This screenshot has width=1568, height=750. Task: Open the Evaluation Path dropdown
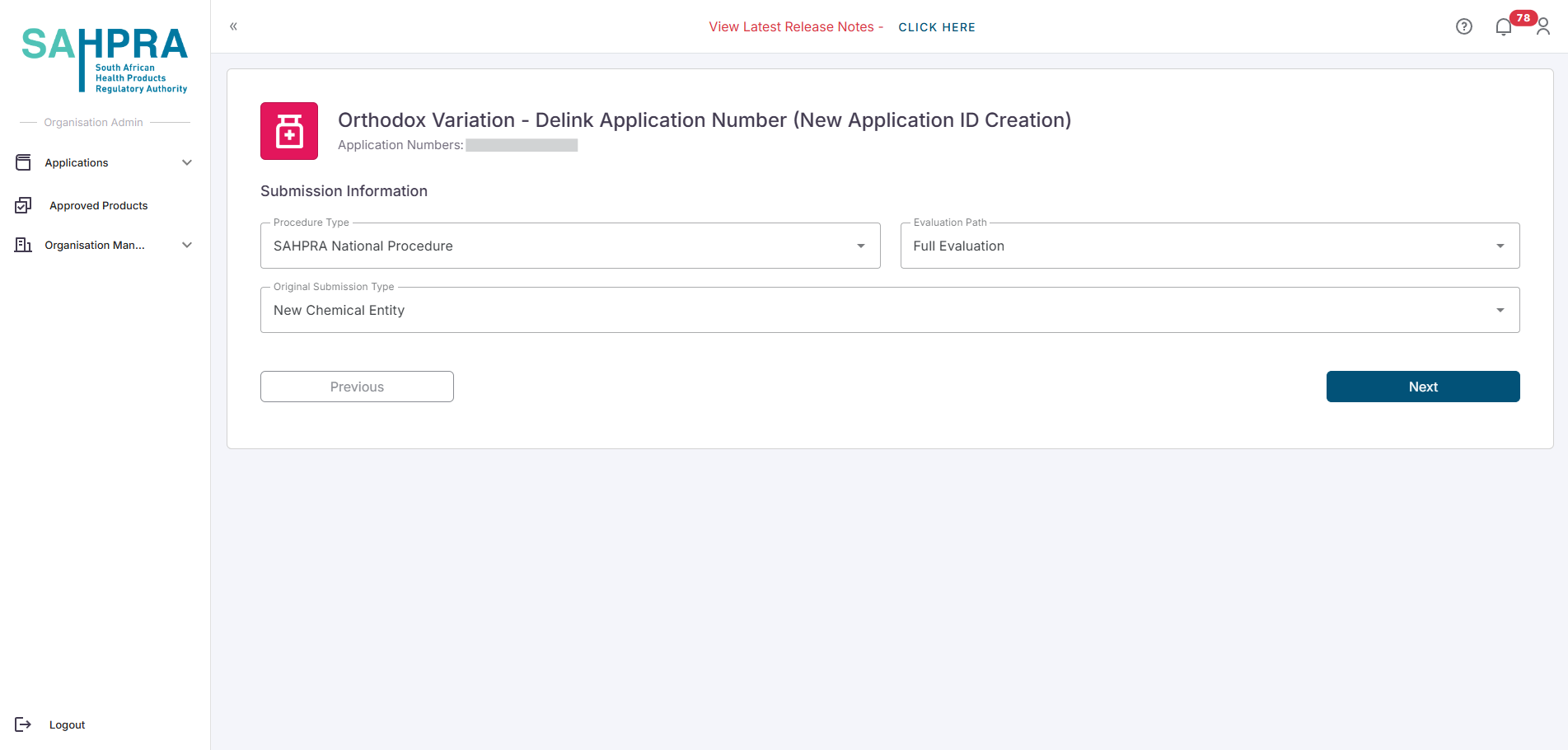click(1210, 246)
